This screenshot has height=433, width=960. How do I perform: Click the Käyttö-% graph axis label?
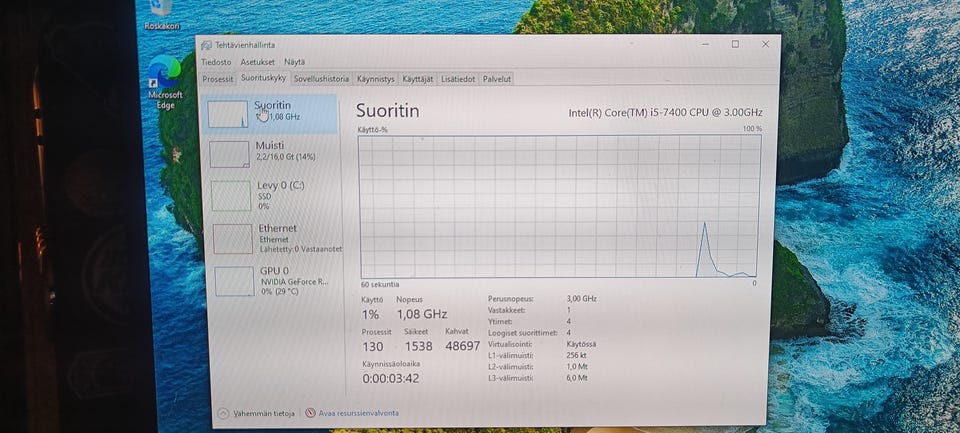[x=373, y=130]
